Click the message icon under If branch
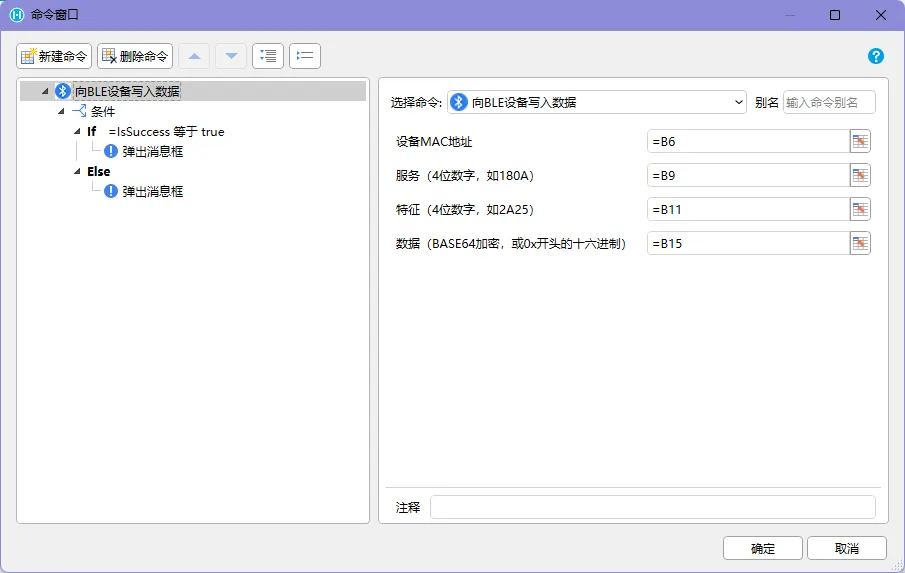Screen dimensions: 905x573 click(x=111, y=151)
